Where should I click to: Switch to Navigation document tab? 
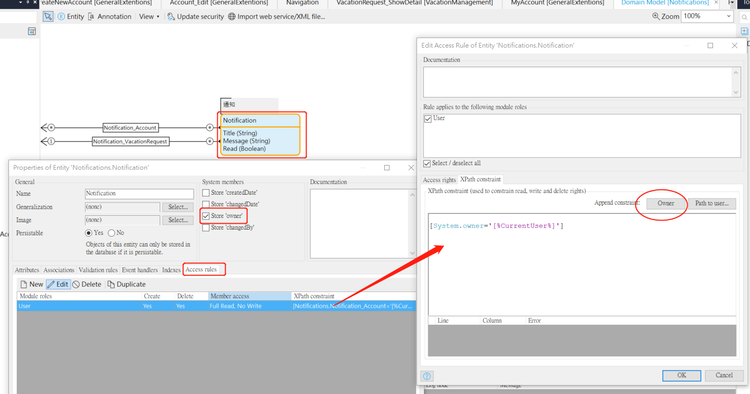(302, 3)
